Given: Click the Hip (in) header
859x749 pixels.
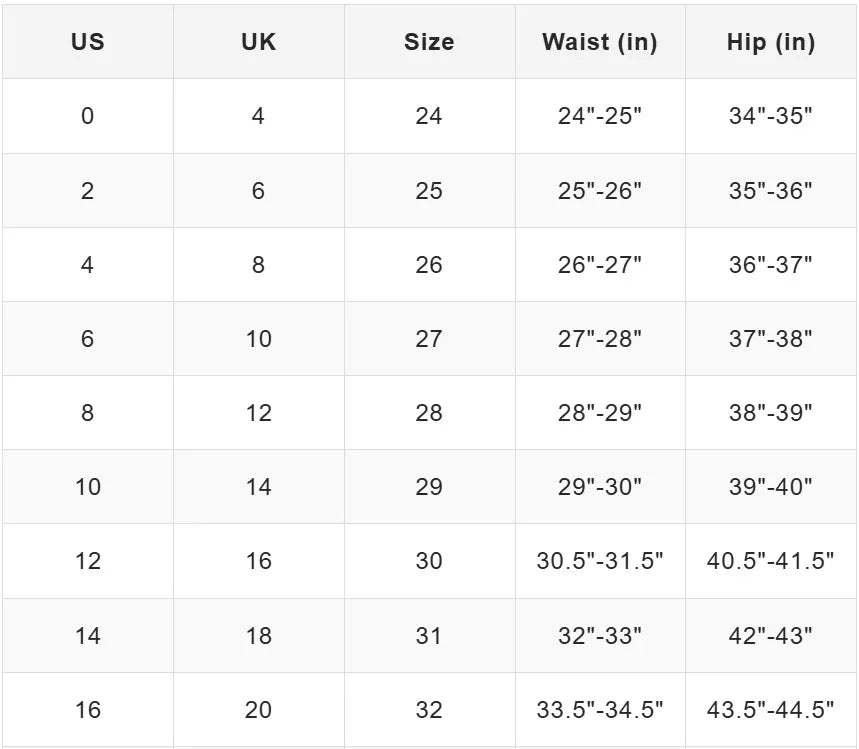Looking at the screenshot, I should point(771,42).
